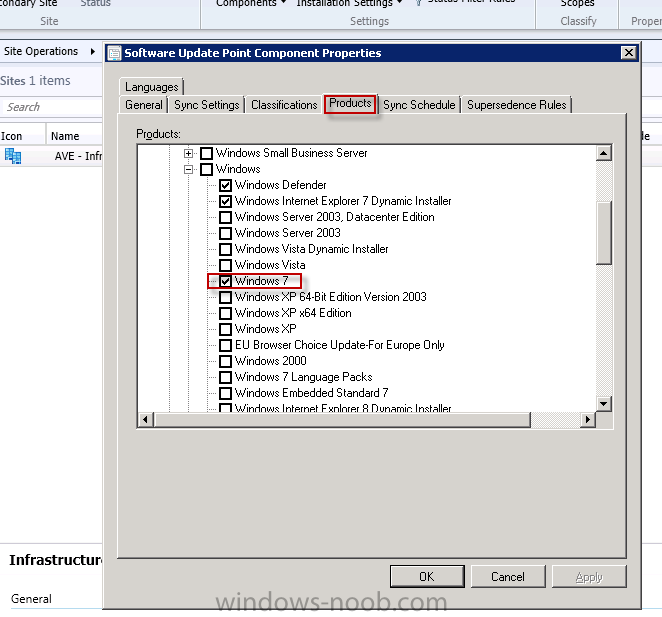Click the horizontal scroll left arrow

click(146, 420)
